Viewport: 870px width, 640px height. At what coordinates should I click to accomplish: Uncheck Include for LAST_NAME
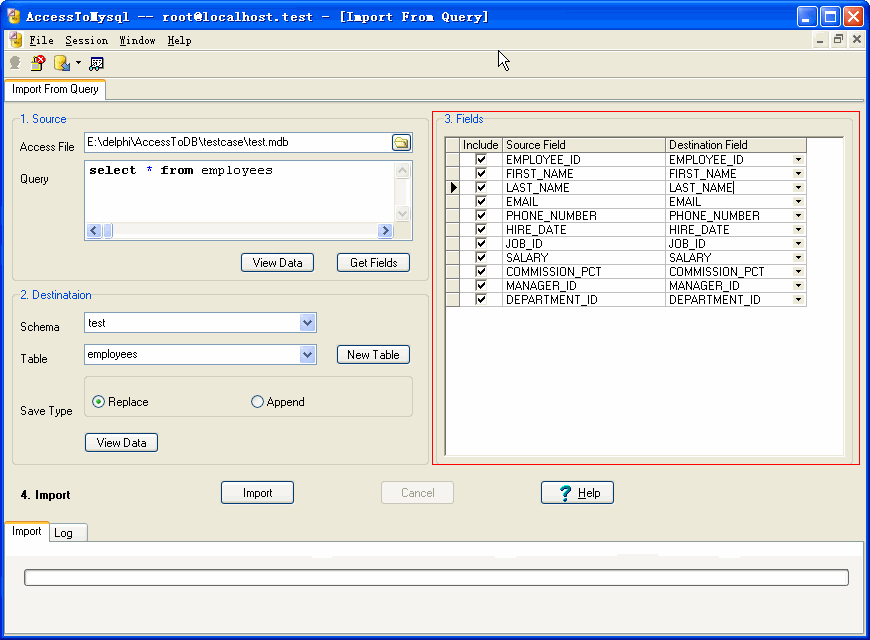(481, 188)
